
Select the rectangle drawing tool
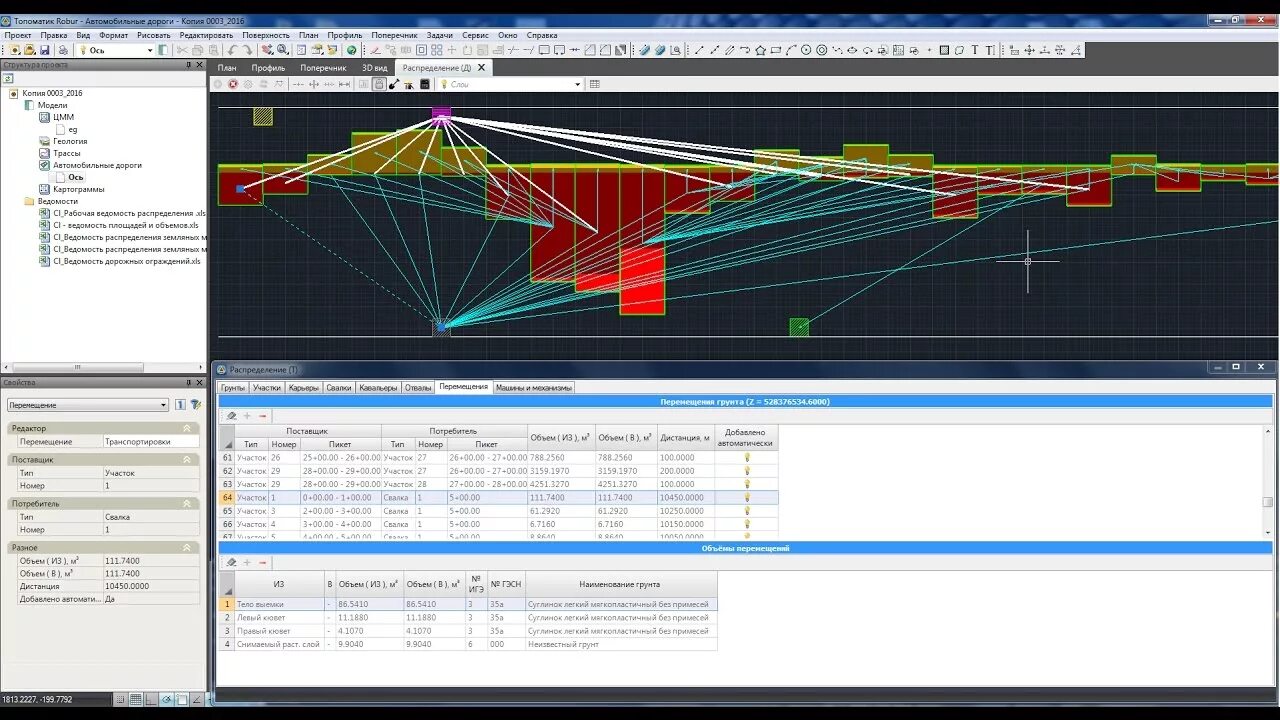click(x=775, y=50)
